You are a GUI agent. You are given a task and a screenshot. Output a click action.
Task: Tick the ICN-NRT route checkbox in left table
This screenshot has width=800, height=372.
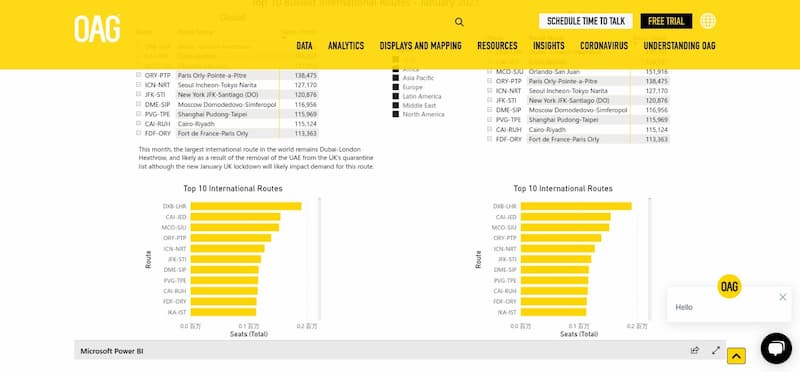click(139, 85)
